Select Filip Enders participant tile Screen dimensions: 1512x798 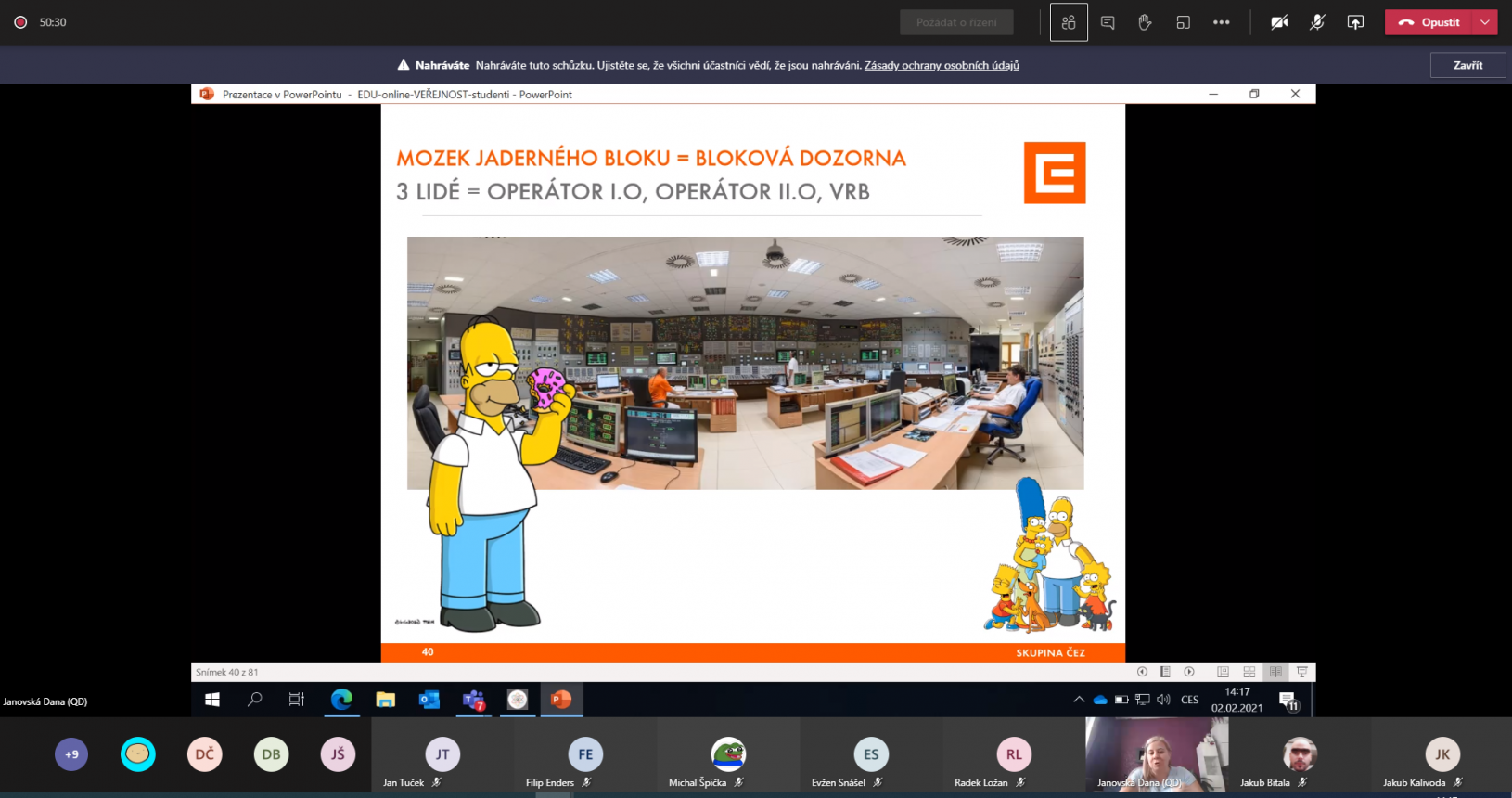[585, 755]
